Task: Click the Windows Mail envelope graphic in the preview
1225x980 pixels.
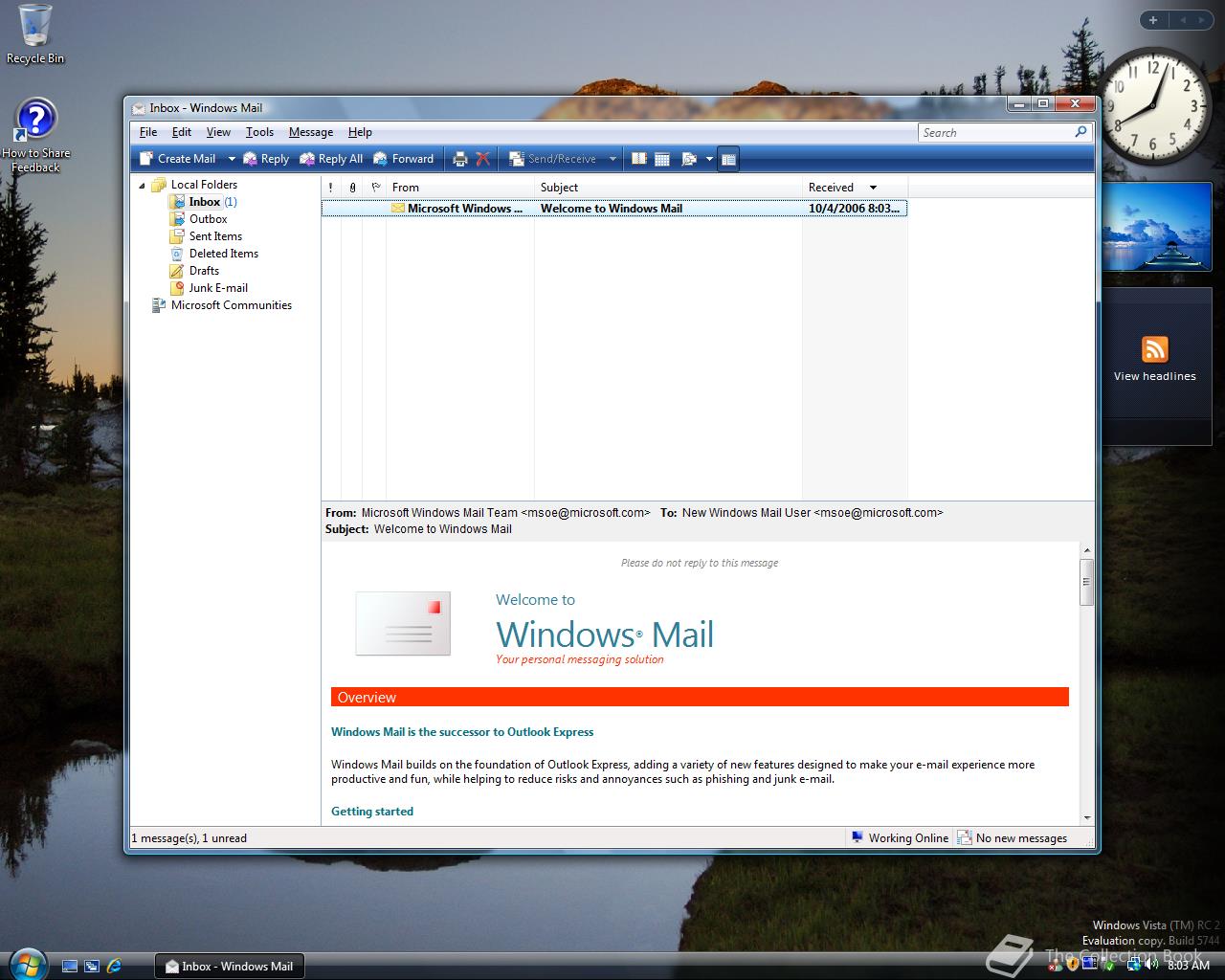Action: (403, 623)
